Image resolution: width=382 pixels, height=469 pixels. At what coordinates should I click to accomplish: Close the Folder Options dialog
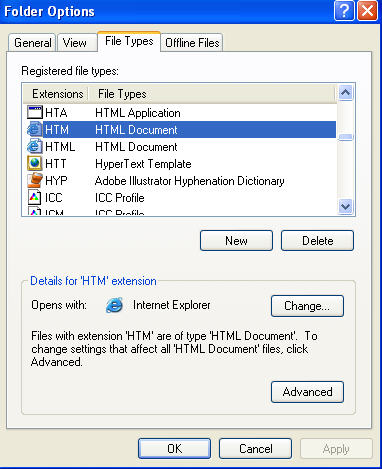click(x=367, y=11)
